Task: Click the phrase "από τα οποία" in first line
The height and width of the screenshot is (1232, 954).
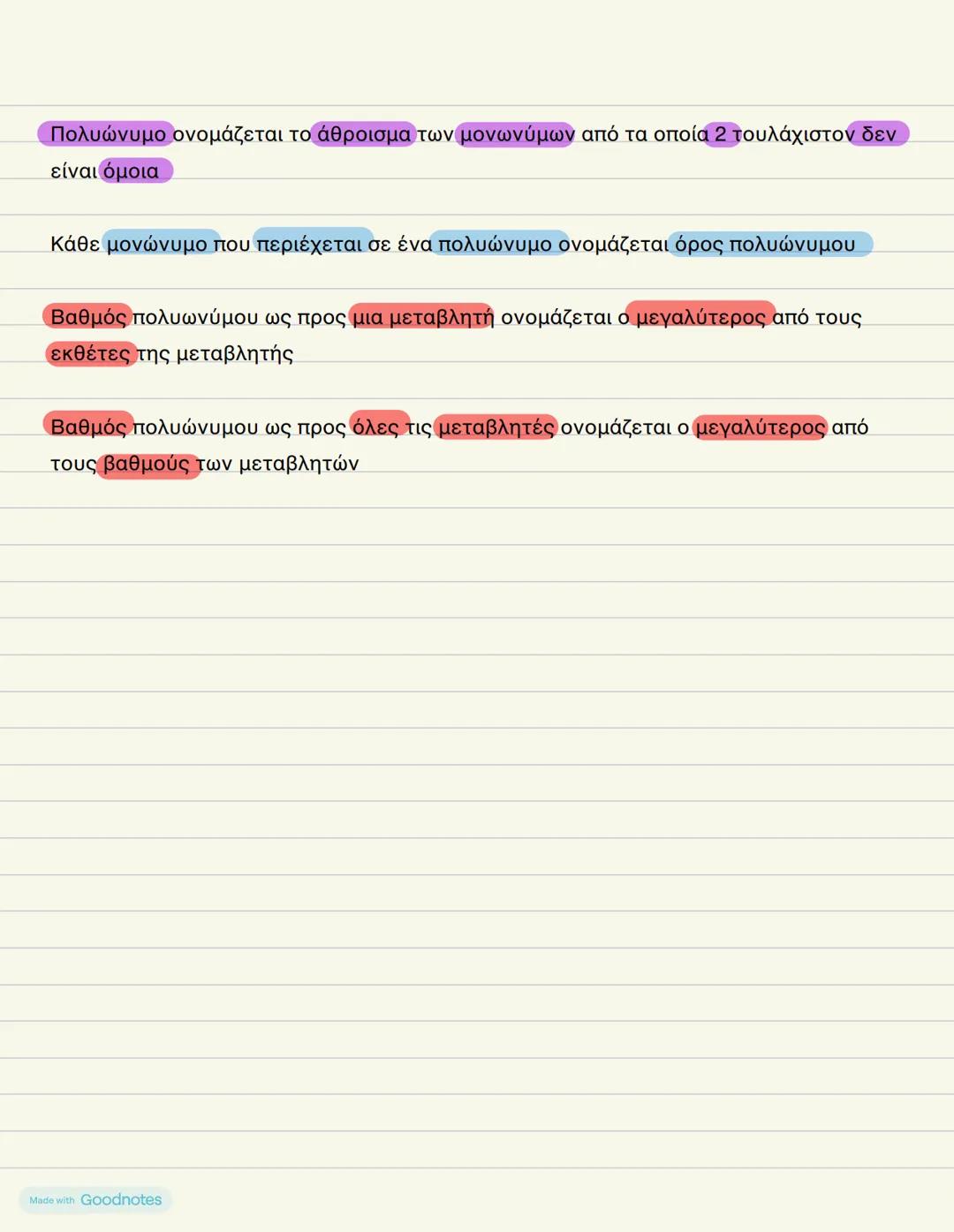Action: tap(644, 134)
